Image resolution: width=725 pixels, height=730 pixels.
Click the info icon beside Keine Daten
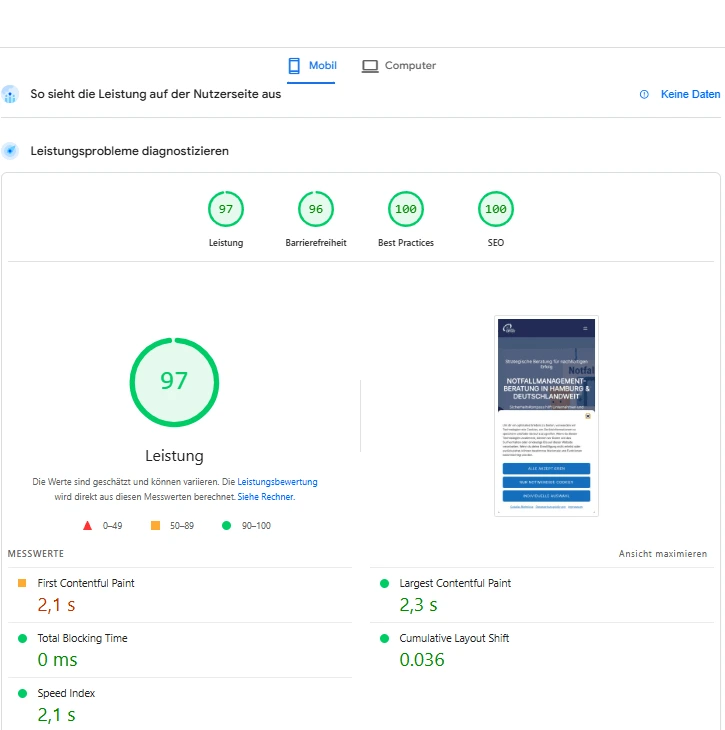[644, 95]
